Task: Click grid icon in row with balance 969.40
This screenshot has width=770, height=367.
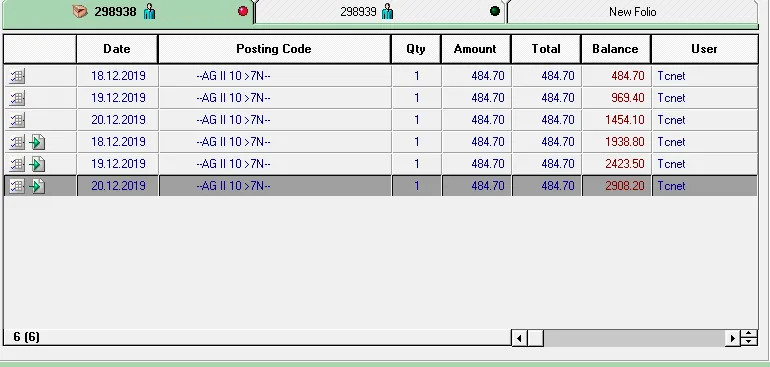Action: coord(17,99)
